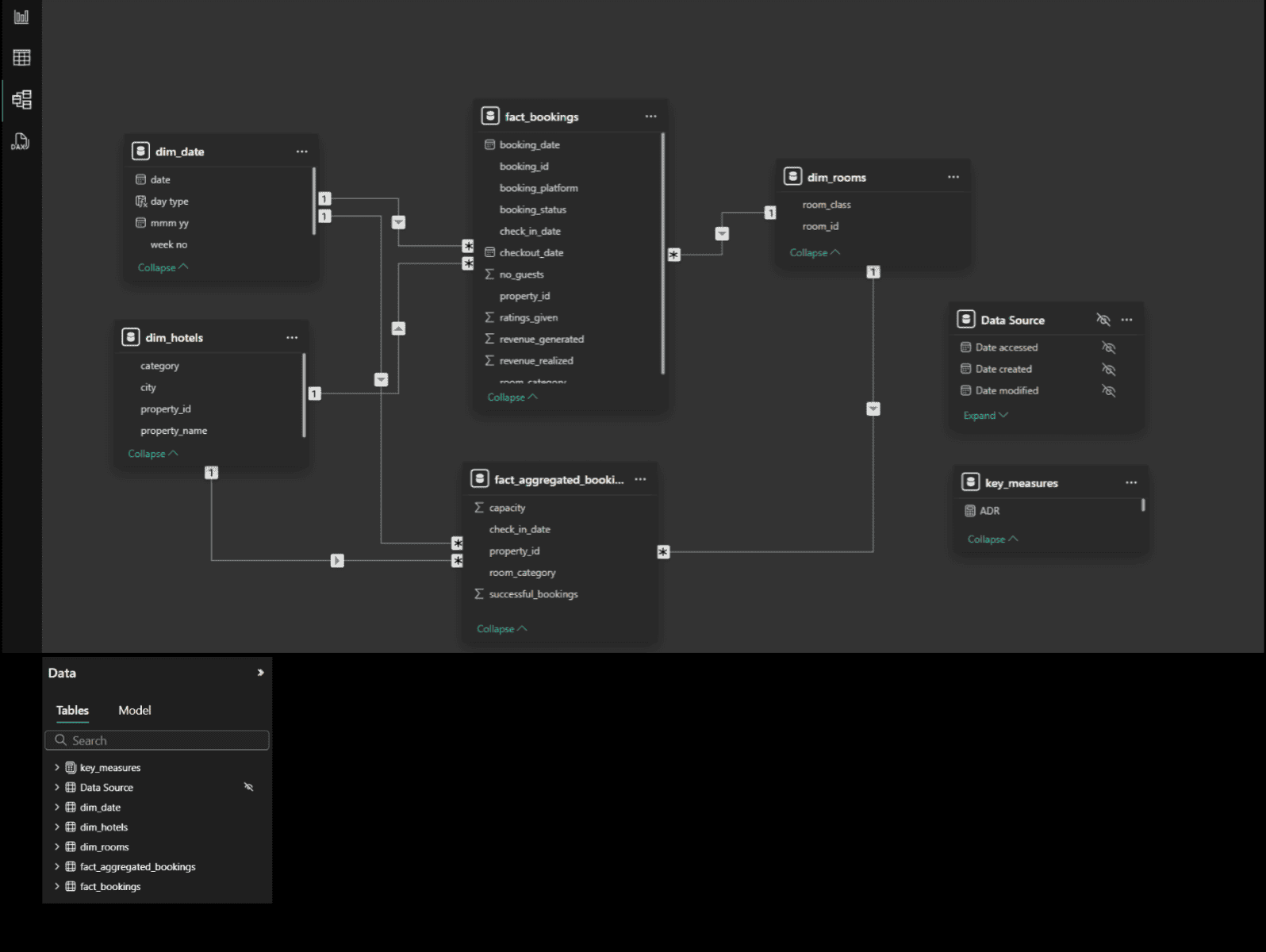Open Report view from left sidebar
1266x952 pixels.
(x=21, y=17)
